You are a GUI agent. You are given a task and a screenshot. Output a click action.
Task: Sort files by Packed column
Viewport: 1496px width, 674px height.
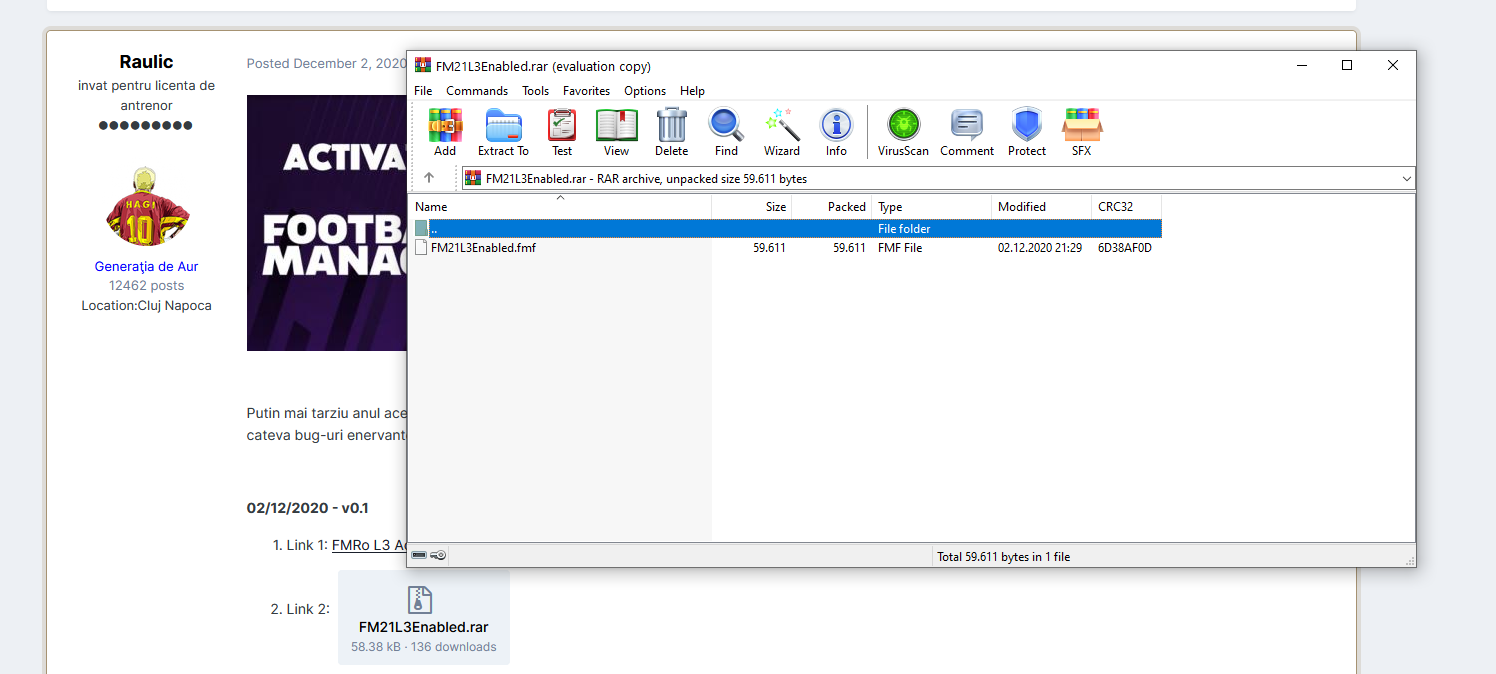[x=832, y=207]
